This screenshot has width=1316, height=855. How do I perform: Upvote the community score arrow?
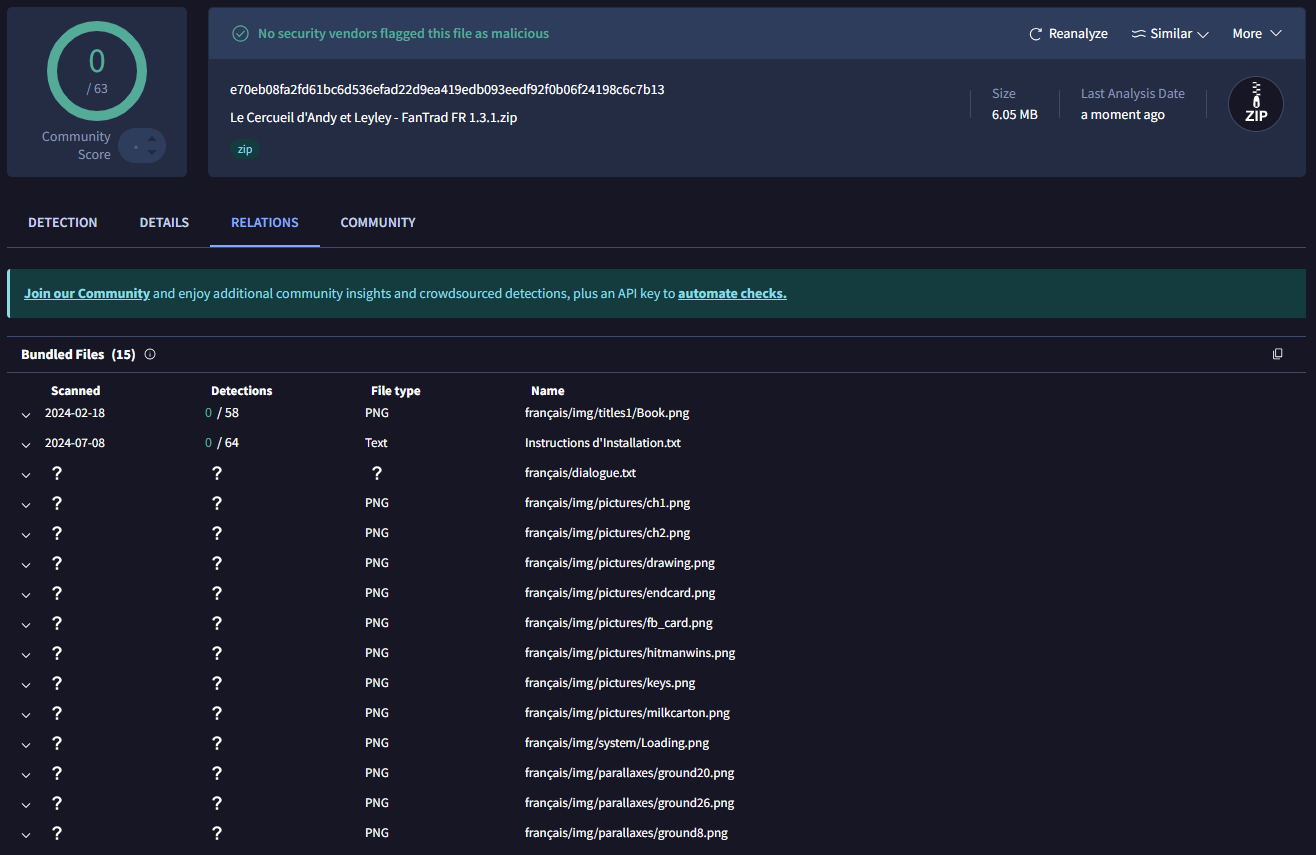point(151,139)
